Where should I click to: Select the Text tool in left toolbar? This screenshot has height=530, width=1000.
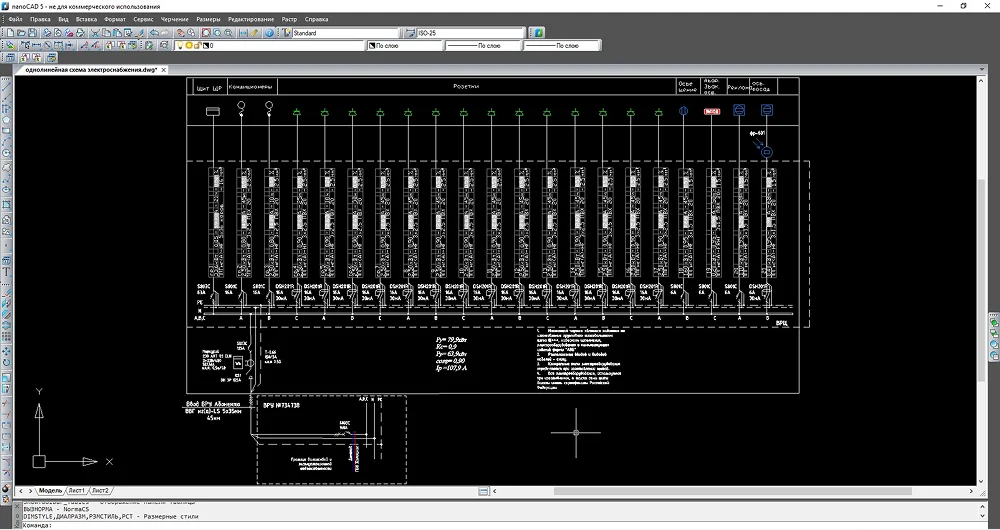[x=6, y=270]
